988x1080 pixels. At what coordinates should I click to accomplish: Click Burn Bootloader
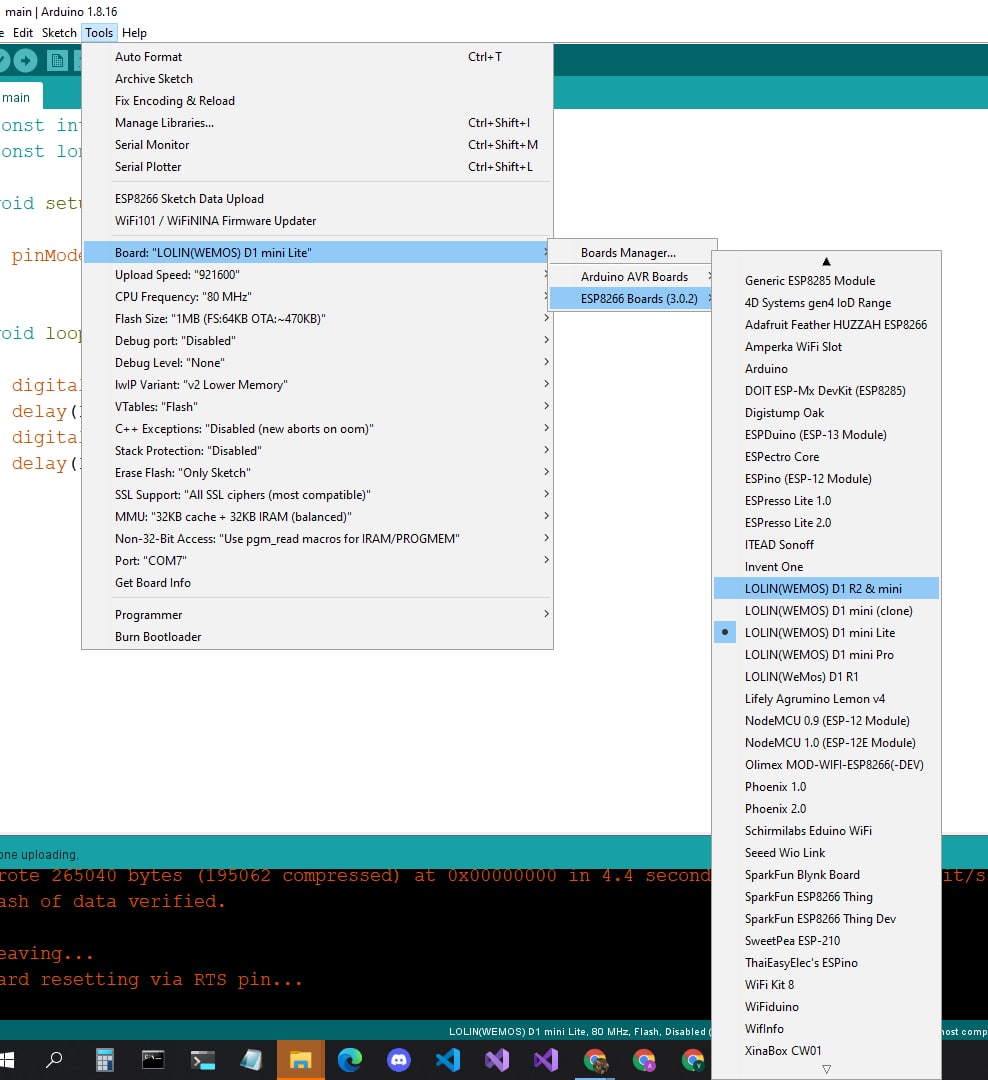pos(318,636)
